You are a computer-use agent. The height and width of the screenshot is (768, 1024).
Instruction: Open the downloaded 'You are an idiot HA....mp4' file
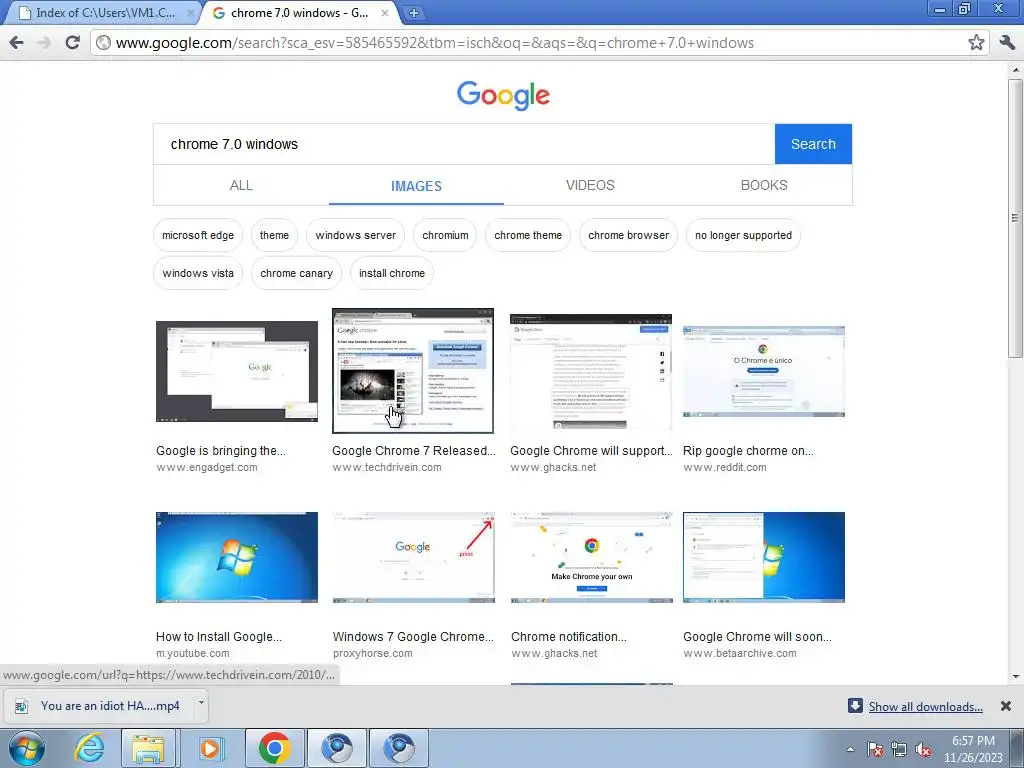click(x=99, y=706)
